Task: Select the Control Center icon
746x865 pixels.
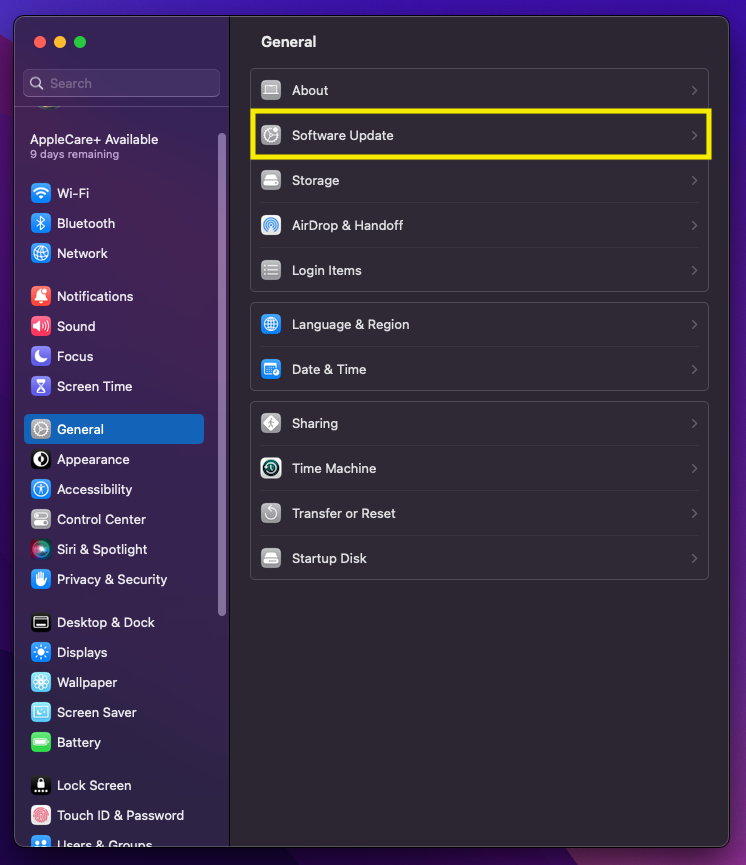Action: [41, 519]
